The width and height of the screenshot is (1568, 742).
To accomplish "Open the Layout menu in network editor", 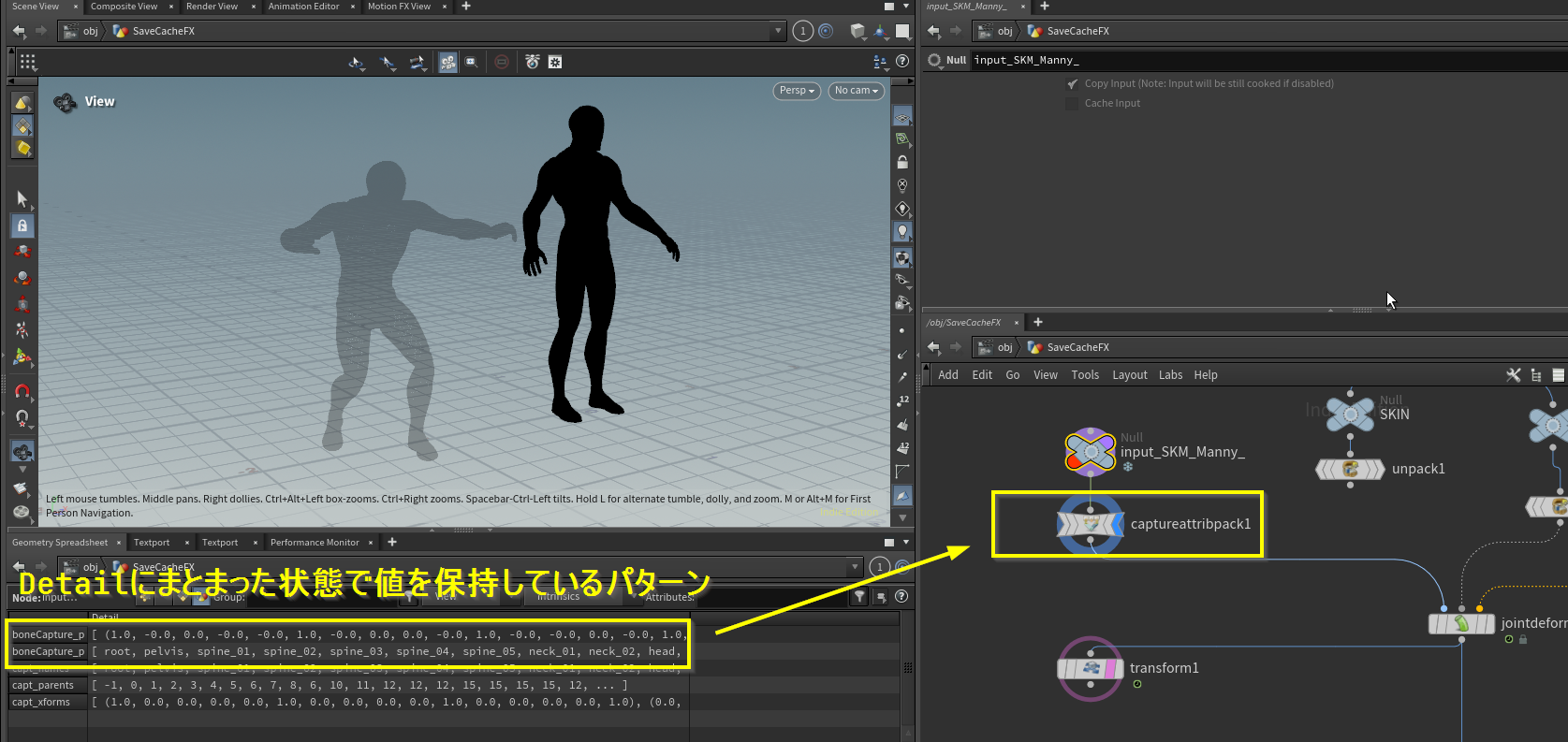I will (x=1129, y=374).
